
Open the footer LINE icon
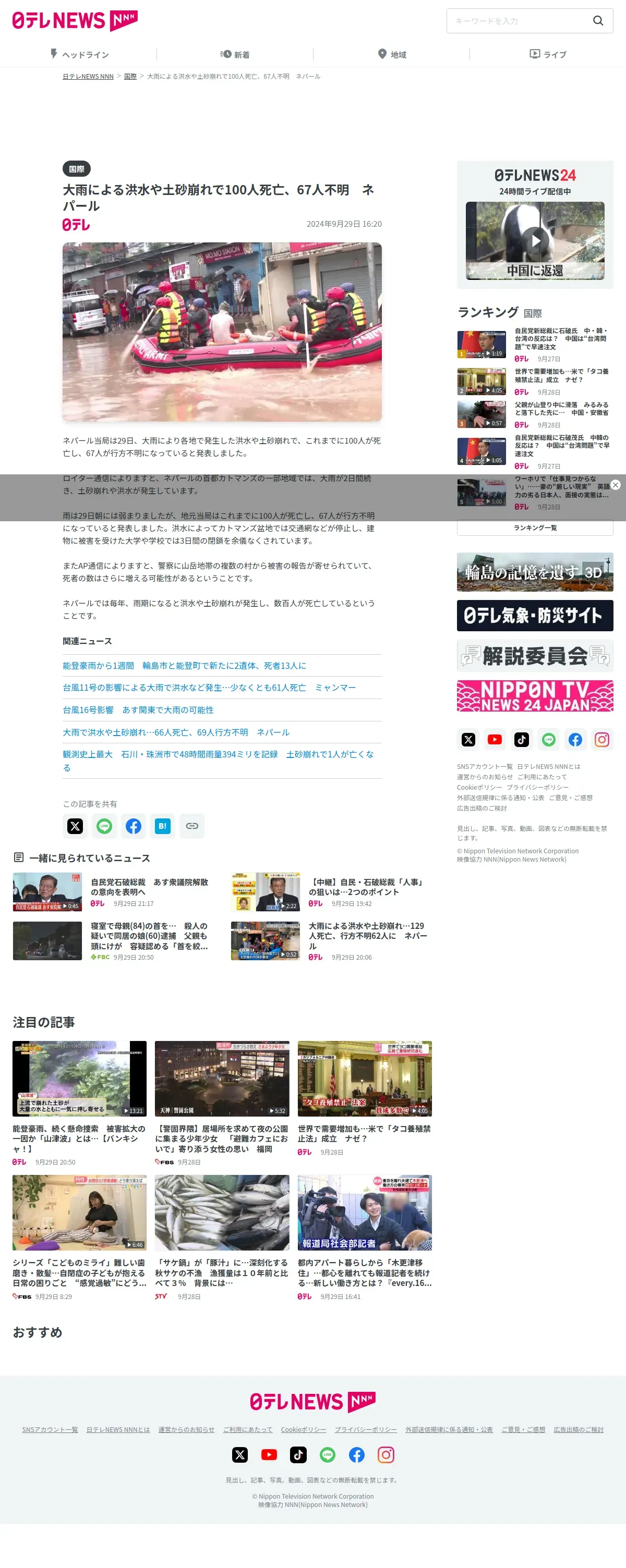[x=328, y=1455]
